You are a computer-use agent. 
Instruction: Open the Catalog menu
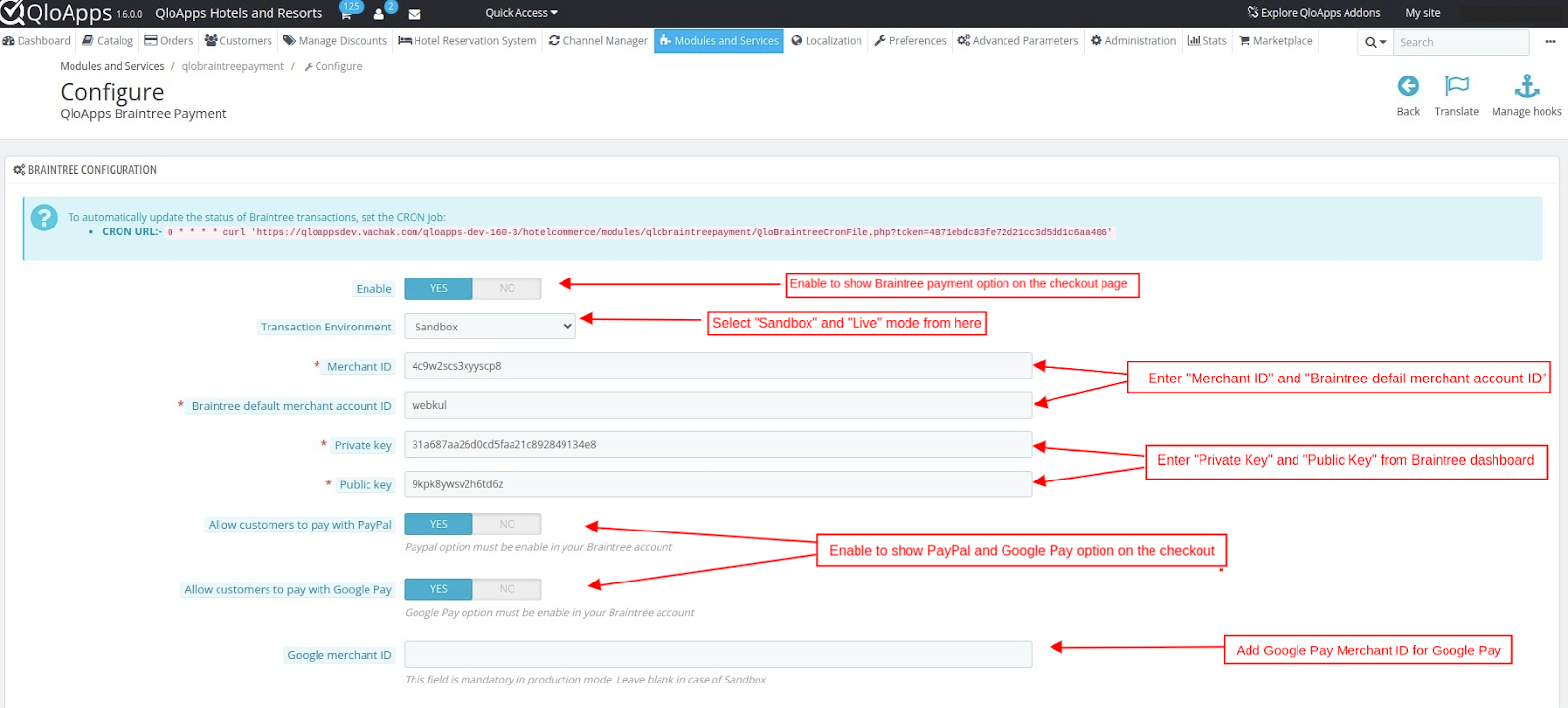[x=108, y=41]
